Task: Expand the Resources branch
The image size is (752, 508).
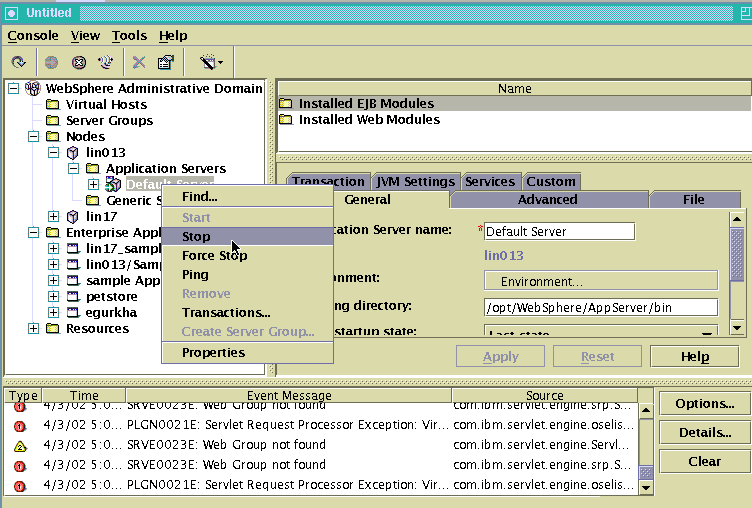Action: pos(33,329)
